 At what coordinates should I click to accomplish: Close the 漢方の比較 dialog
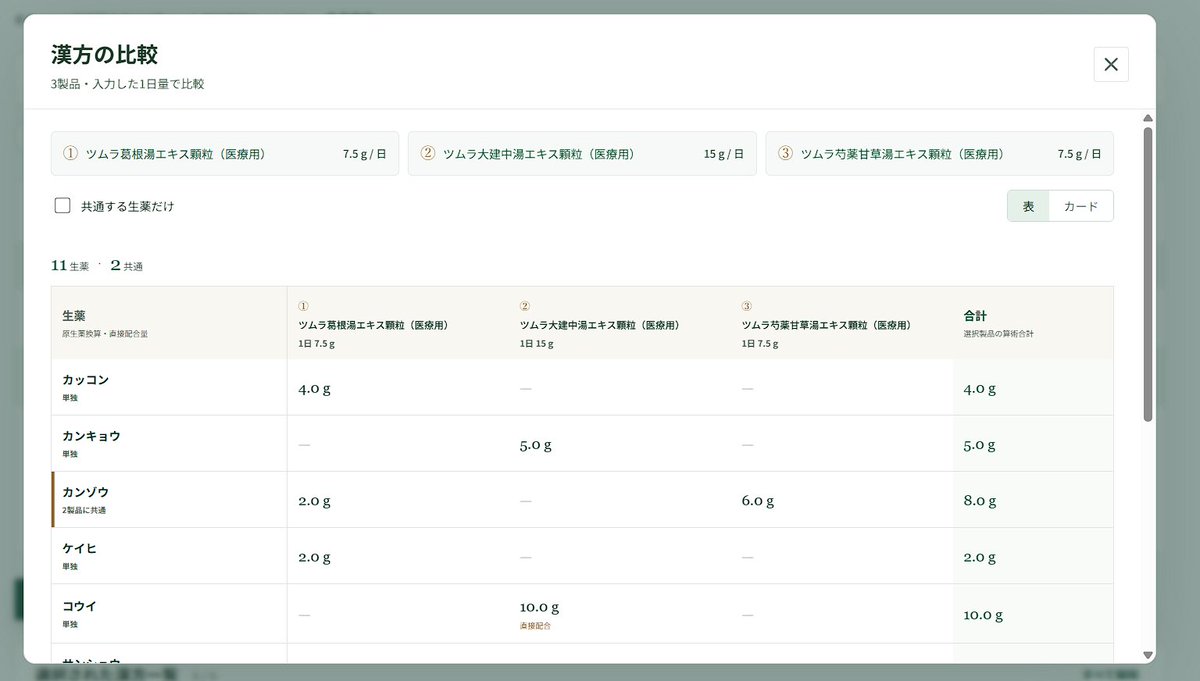point(1111,64)
